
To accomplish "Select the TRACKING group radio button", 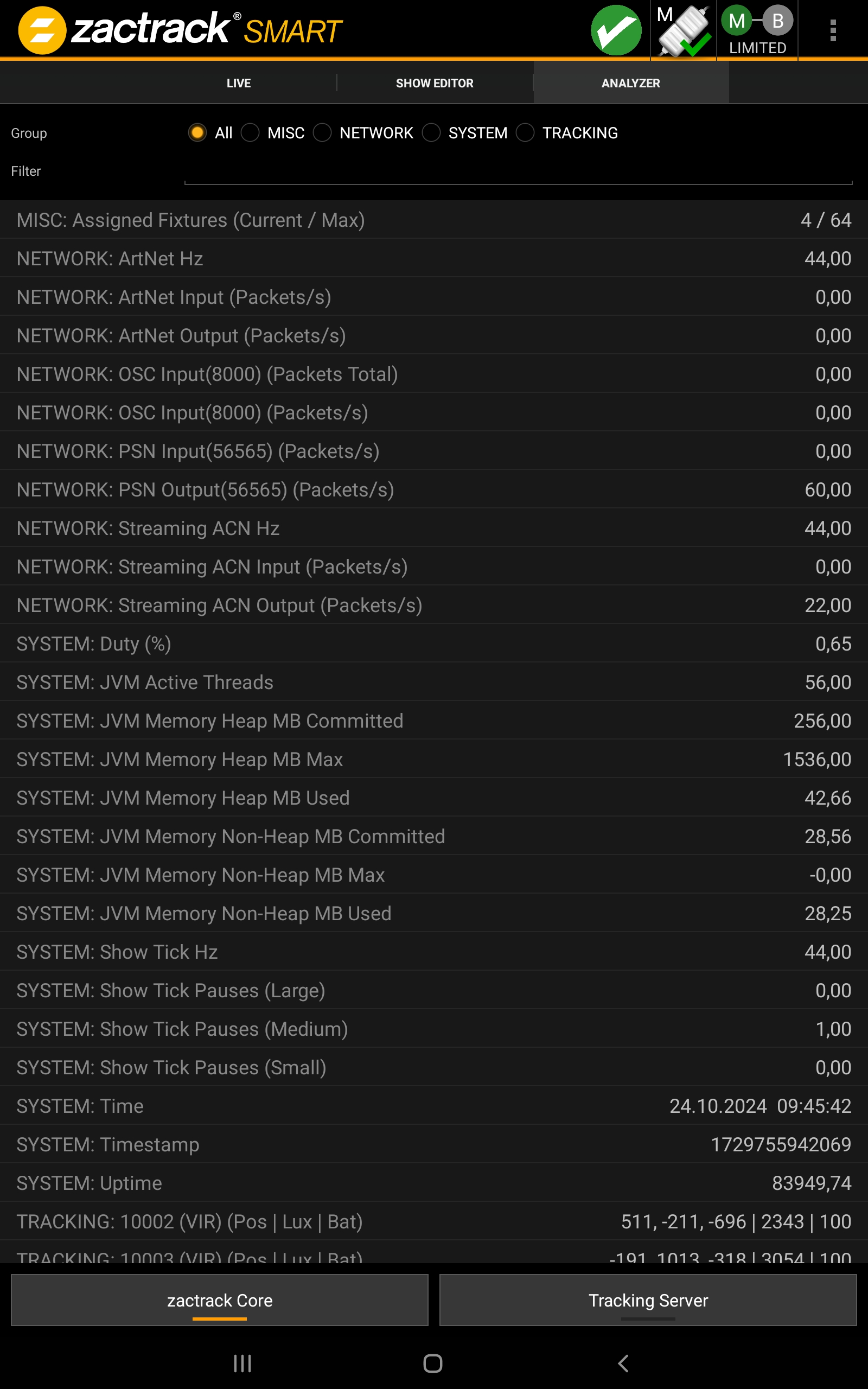I will tap(525, 132).
